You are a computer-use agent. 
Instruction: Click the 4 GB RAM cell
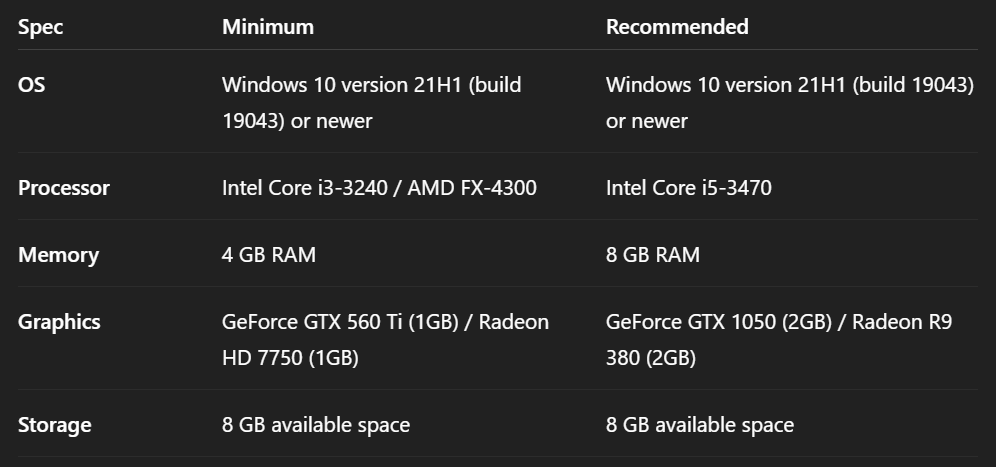coord(269,255)
